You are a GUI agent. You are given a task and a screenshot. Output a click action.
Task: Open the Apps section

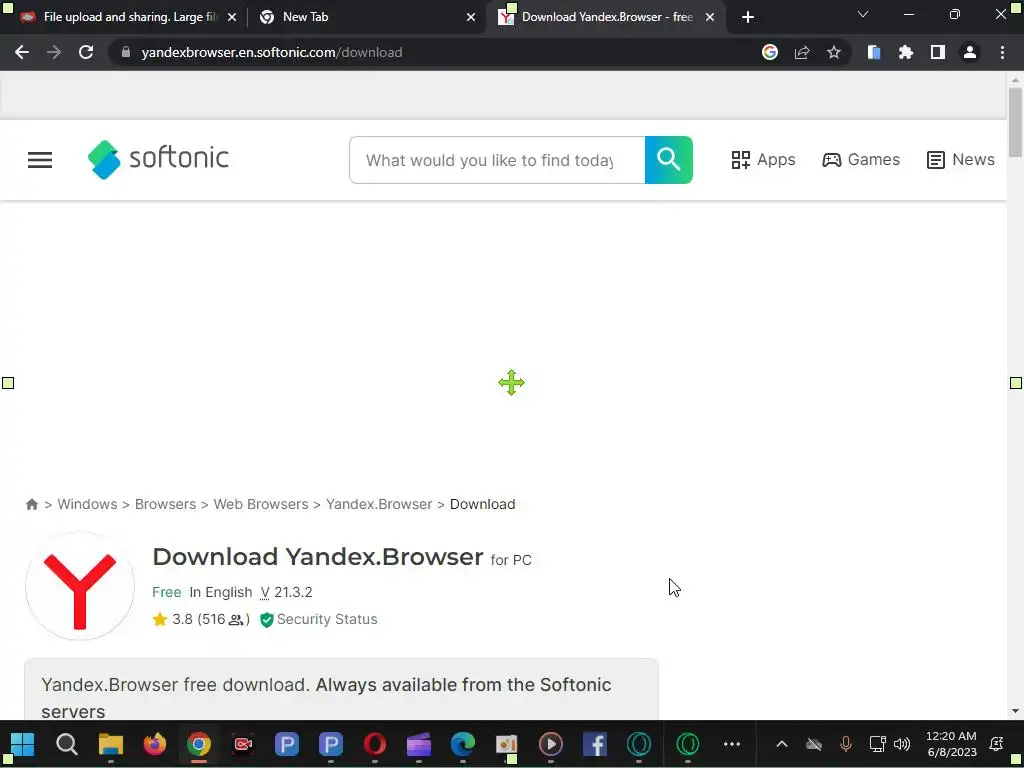(x=763, y=160)
